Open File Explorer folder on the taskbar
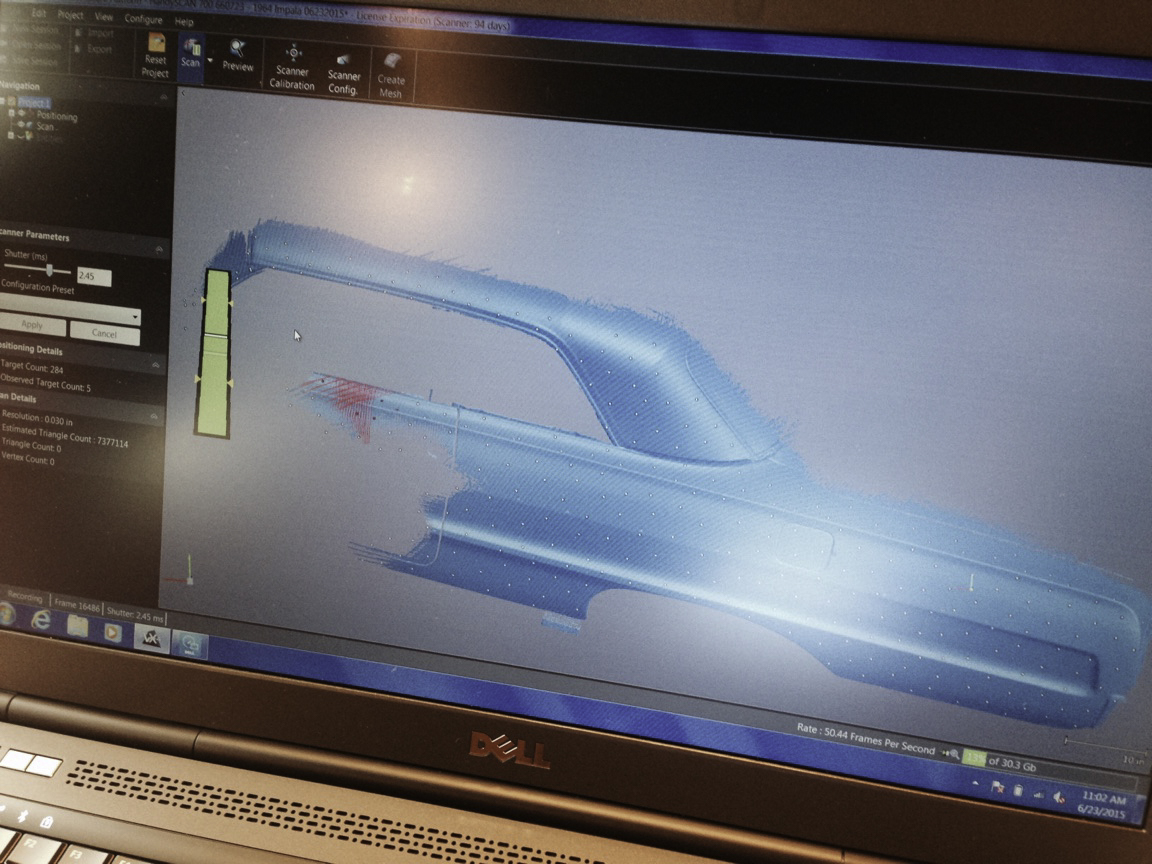The image size is (1152, 864). click(77, 626)
